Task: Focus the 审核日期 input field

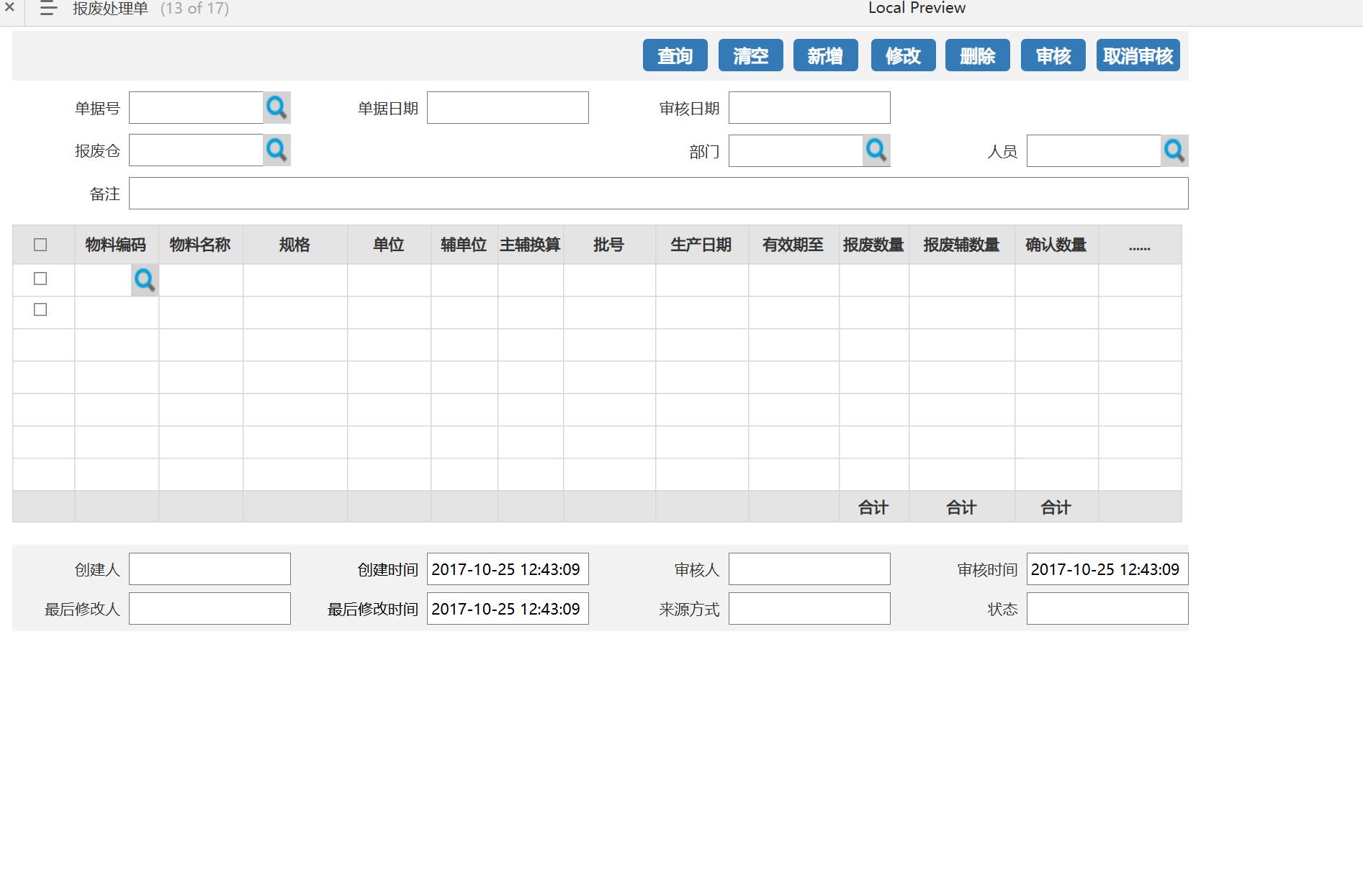Action: tap(809, 108)
